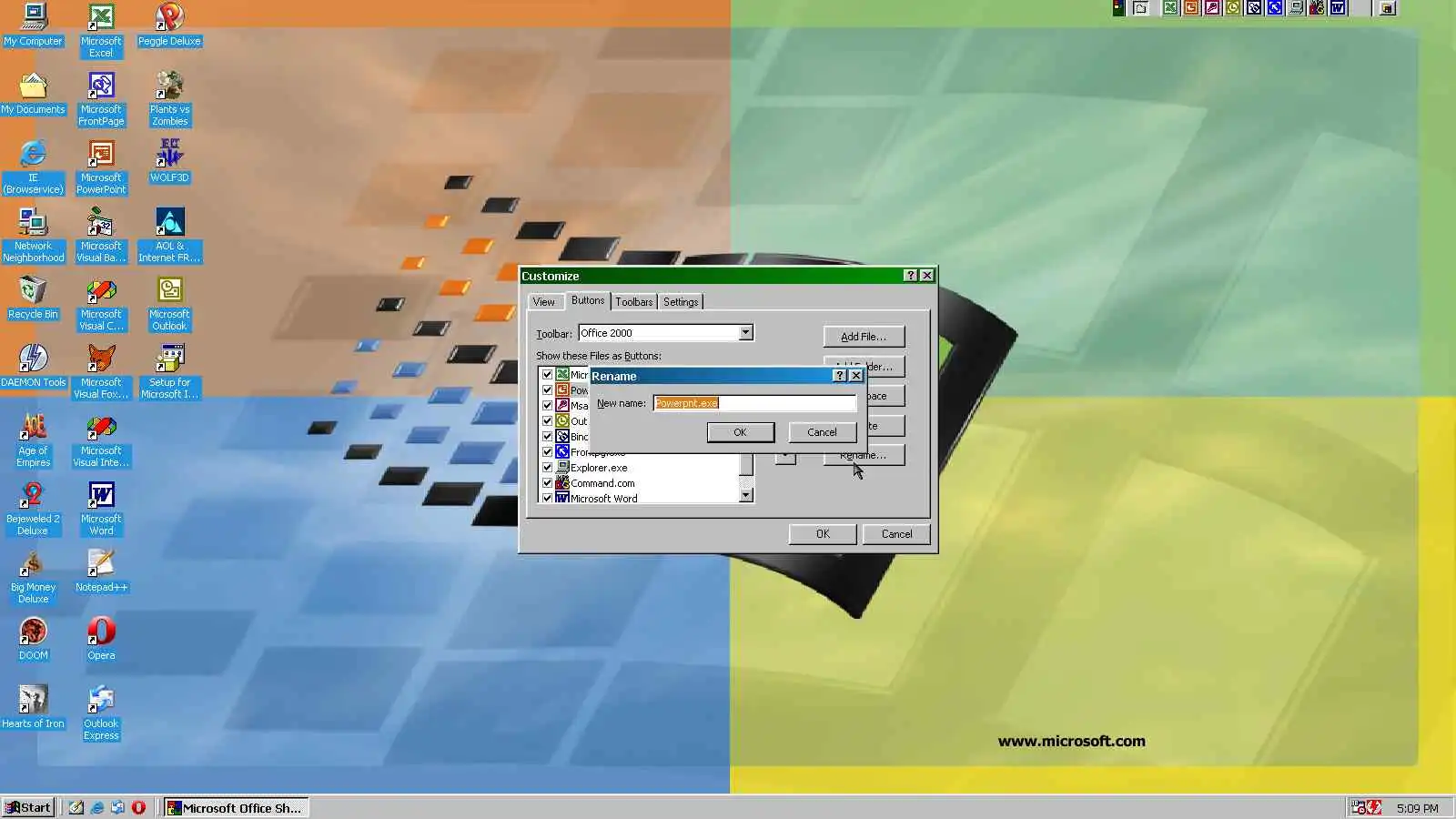Select the Peggle Deluxe desktop shortcut
This screenshot has height=819, width=1456.
(169, 25)
